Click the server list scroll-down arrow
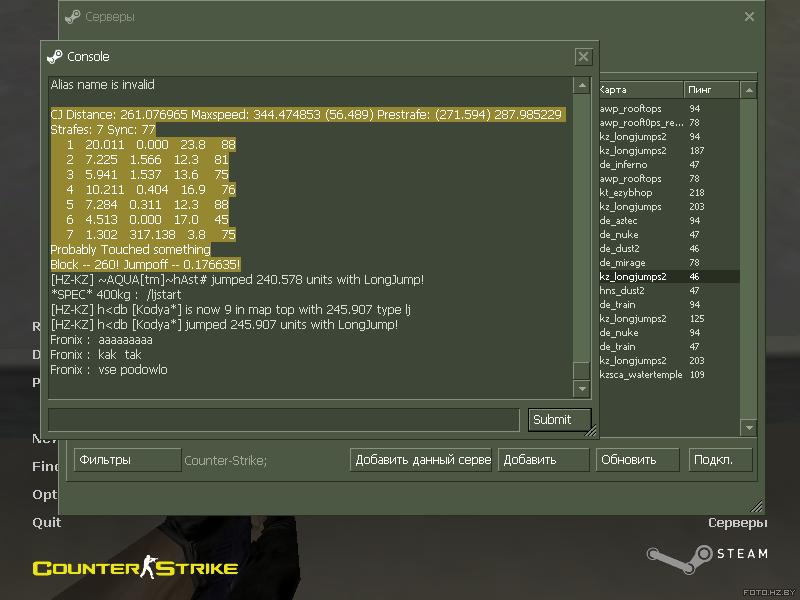This screenshot has height=600, width=800. 748,428
